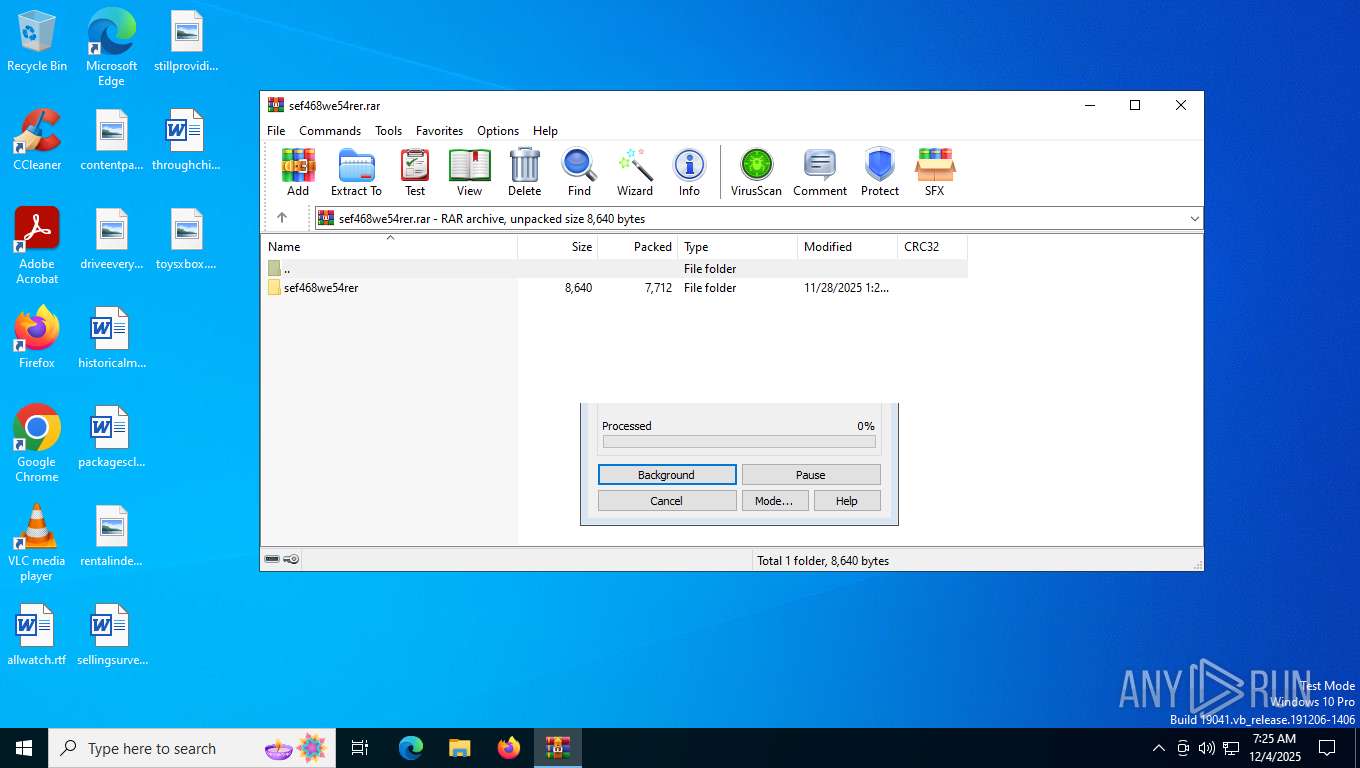The image size is (1360, 768).
Task: Launch the Wizard tool
Action: (634, 173)
